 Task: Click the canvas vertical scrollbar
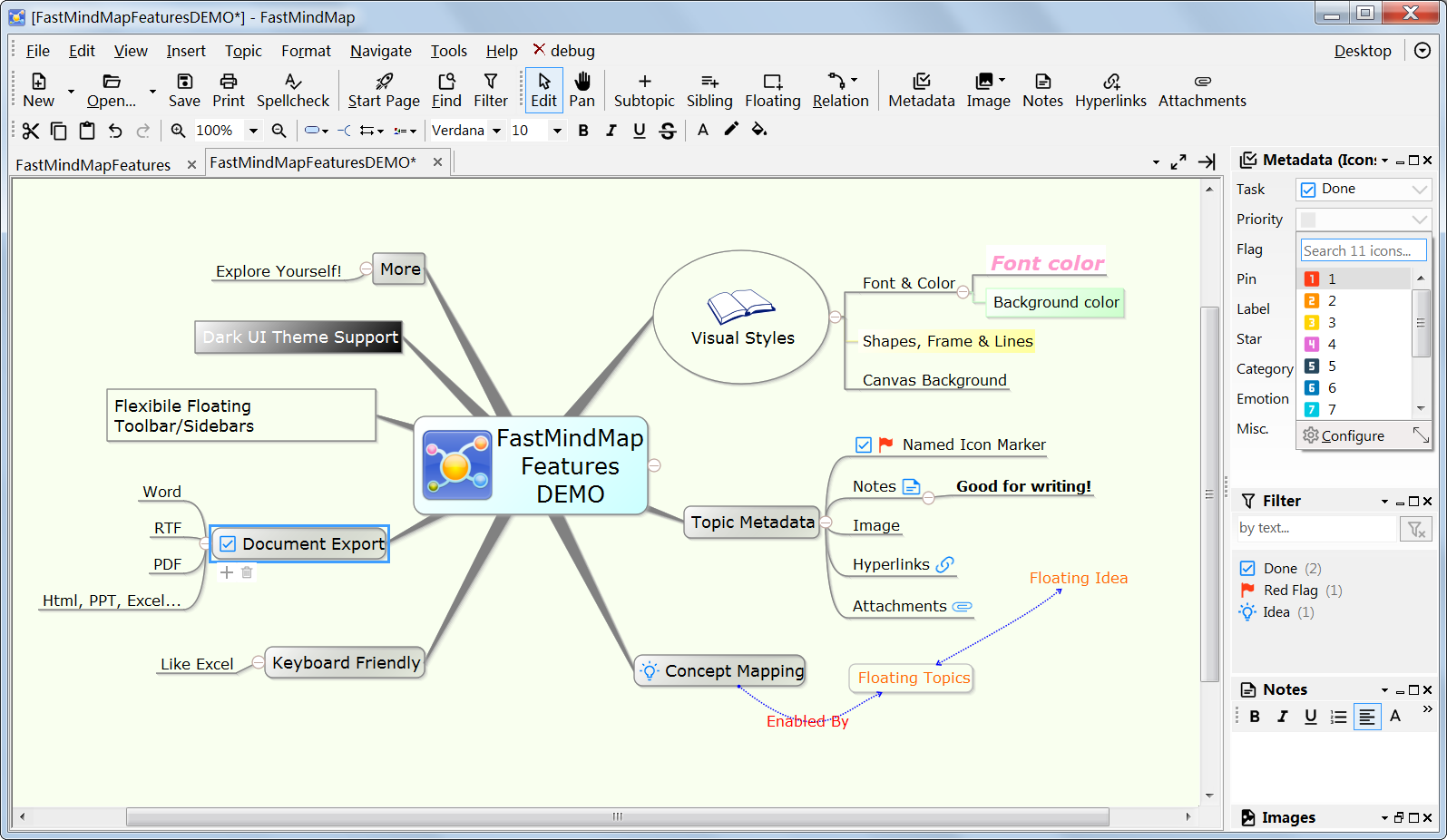pos(1209,494)
